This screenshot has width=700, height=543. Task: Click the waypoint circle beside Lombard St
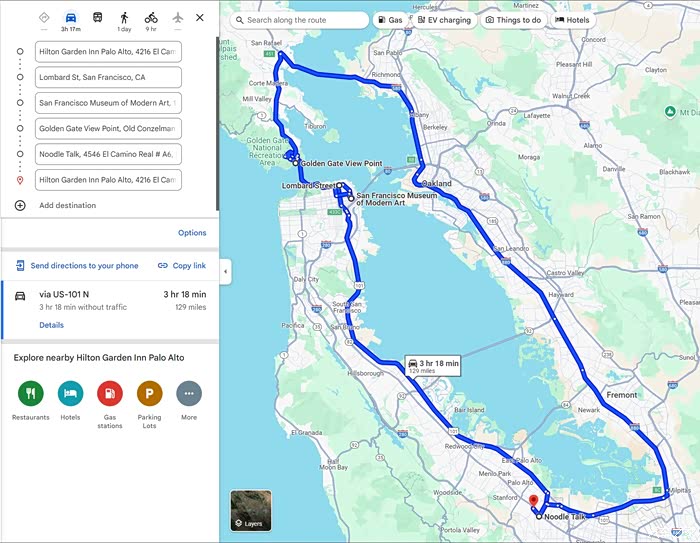tap(20, 77)
